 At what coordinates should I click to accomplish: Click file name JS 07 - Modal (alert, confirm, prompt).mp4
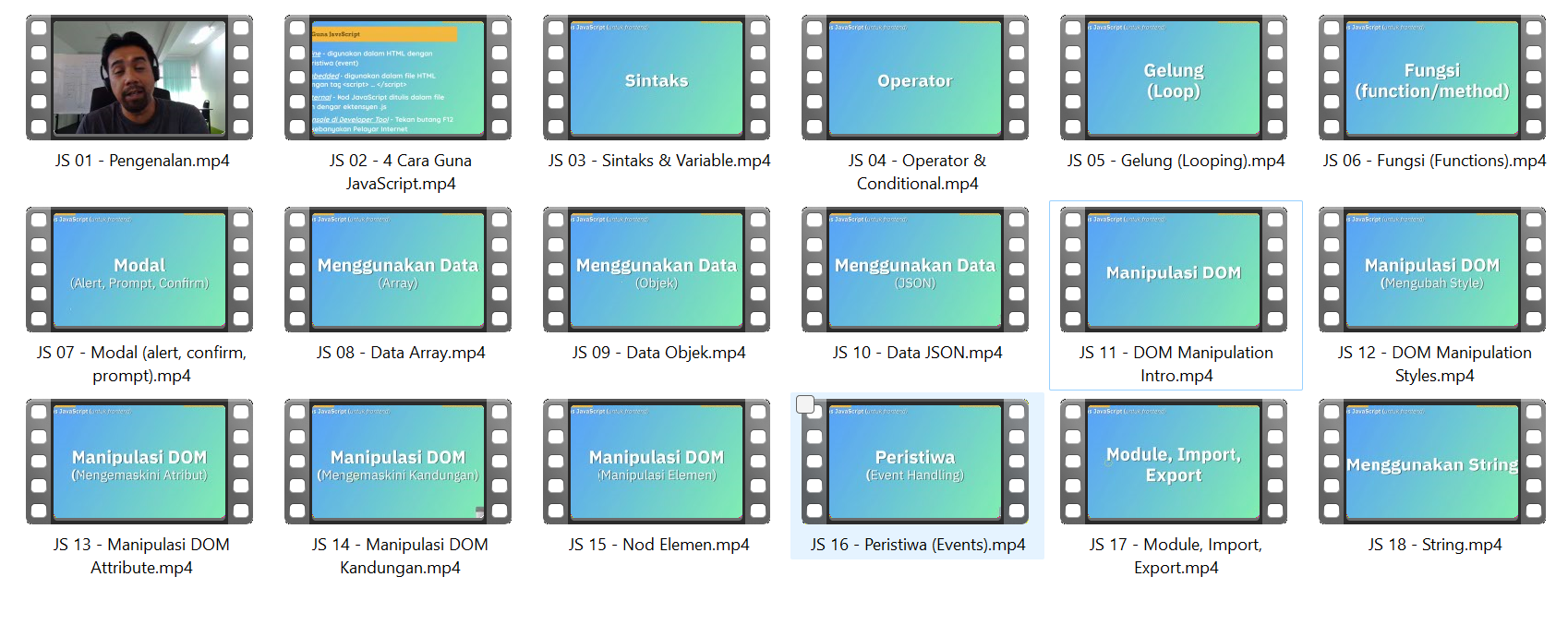click(142, 364)
